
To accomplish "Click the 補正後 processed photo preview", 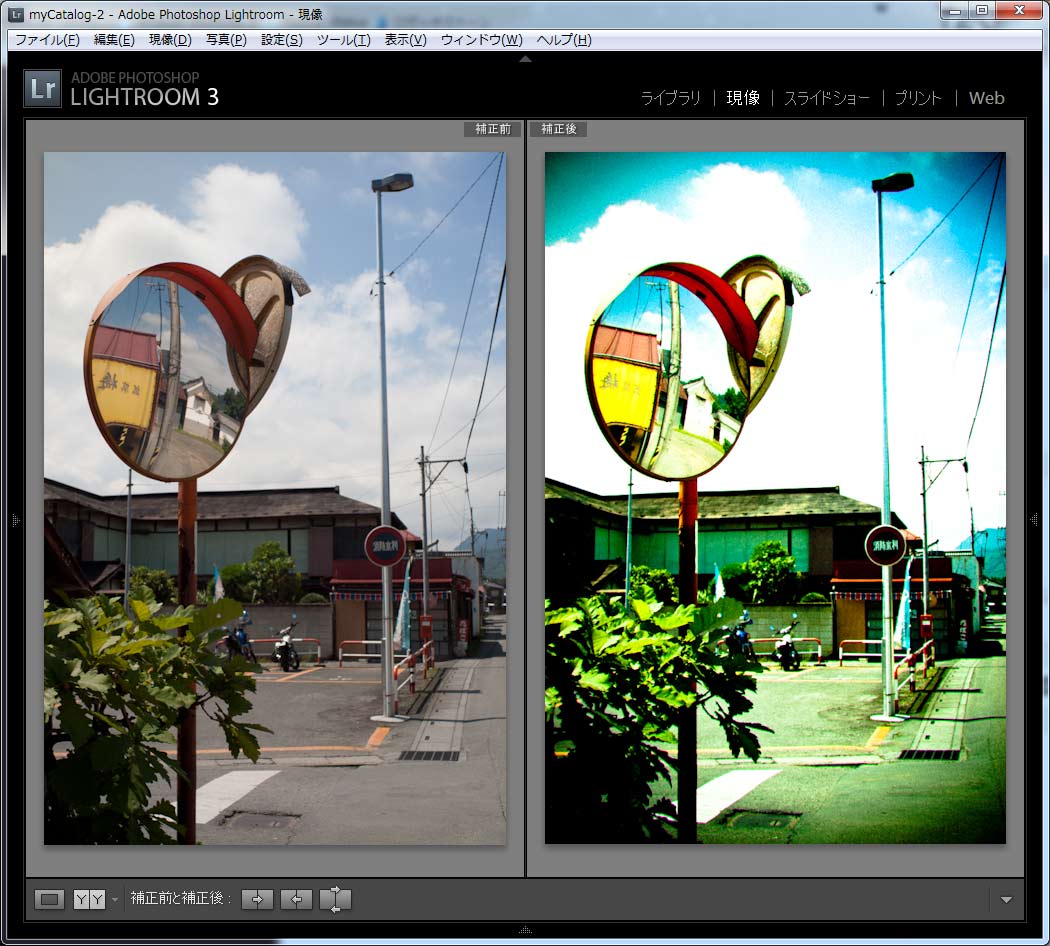I will coord(775,497).
